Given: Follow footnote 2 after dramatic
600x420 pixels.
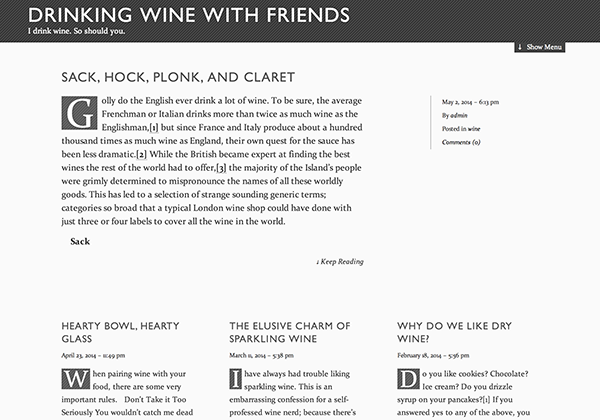Looking at the screenshot, I should pos(142,154).
